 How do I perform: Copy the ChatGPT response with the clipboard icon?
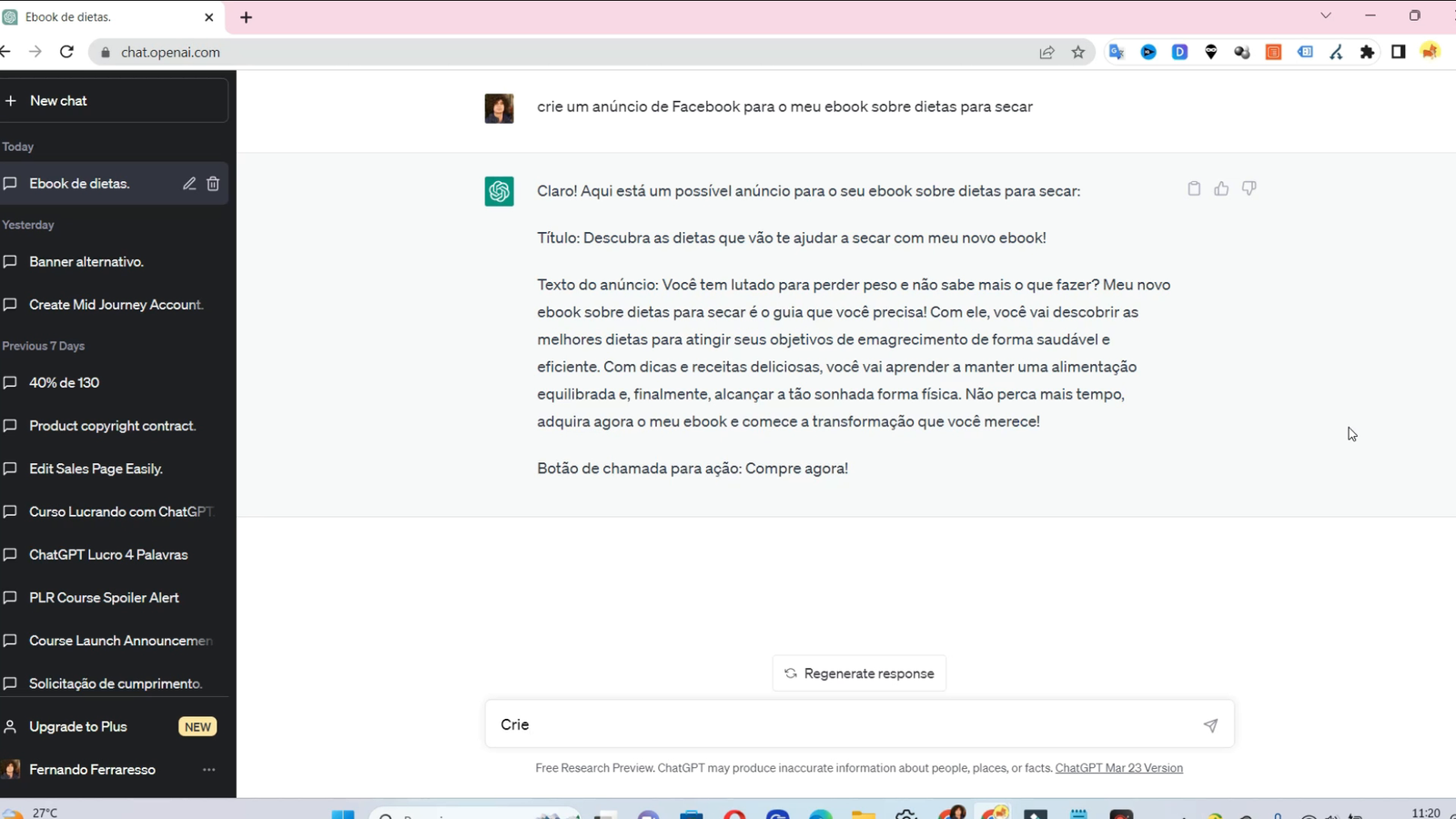1194,188
